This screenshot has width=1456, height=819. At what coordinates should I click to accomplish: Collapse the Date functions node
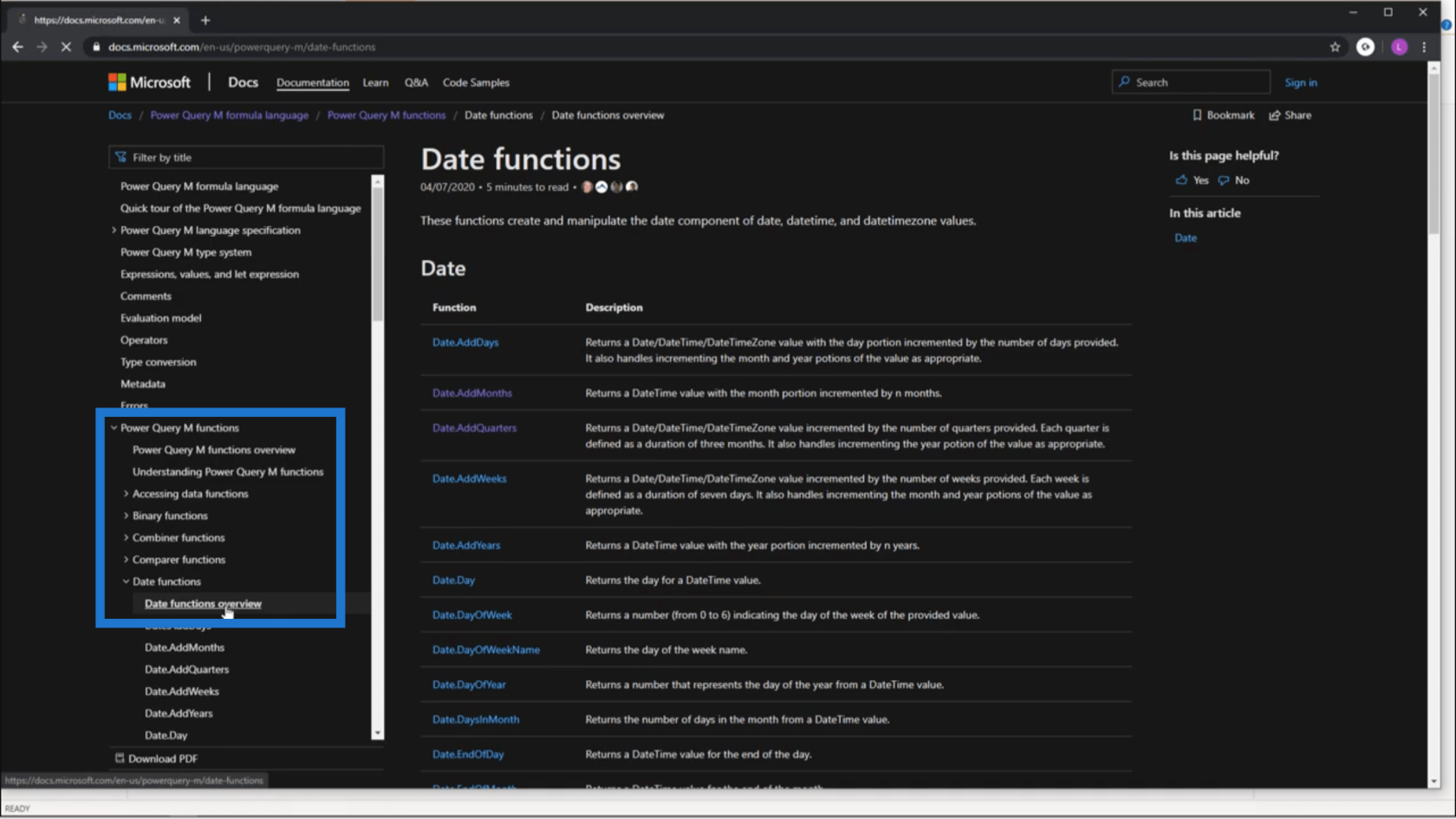click(126, 582)
